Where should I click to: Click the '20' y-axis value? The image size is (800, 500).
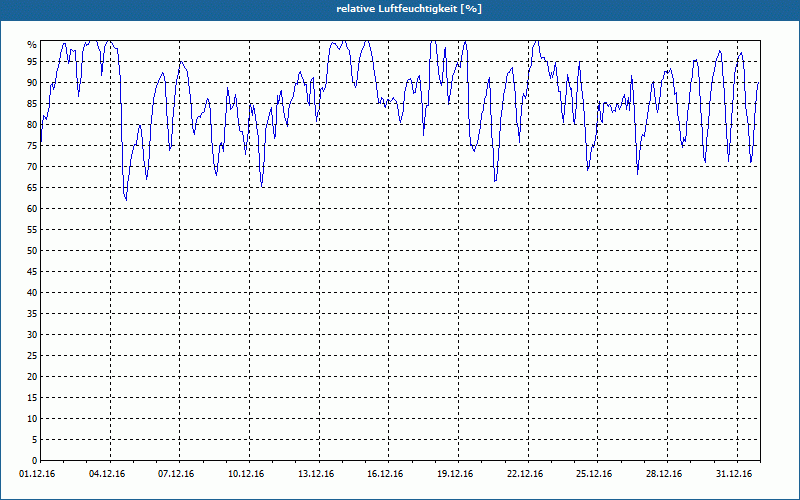point(32,377)
